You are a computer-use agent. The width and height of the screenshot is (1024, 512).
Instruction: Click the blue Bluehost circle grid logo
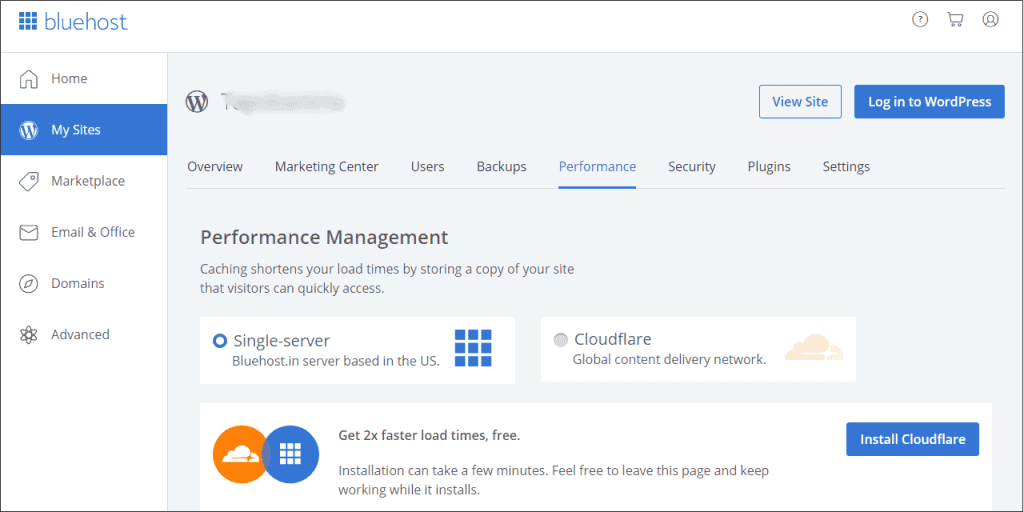pos(291,454)
